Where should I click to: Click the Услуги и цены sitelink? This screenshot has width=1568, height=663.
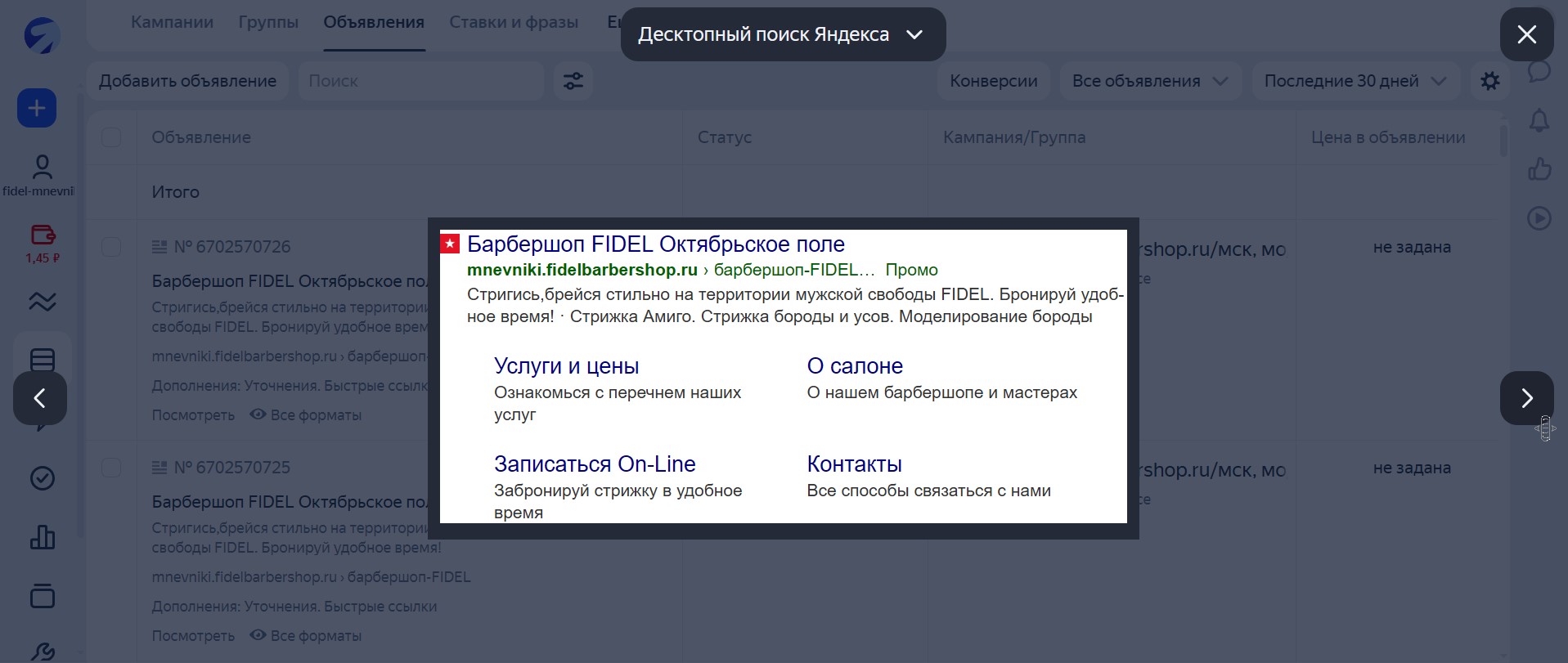point(566,365)
